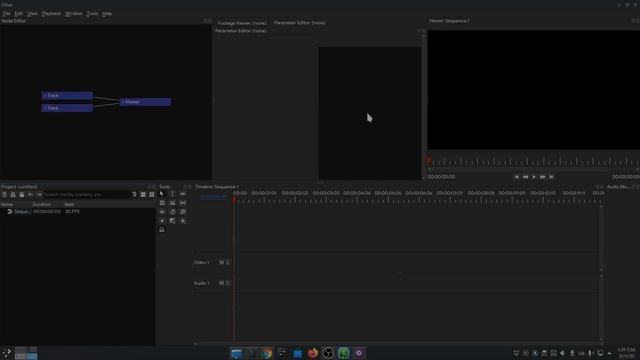This screenshot has height=360, width=640.
Task: Select the Record tool
Action: tap(162, 221)
